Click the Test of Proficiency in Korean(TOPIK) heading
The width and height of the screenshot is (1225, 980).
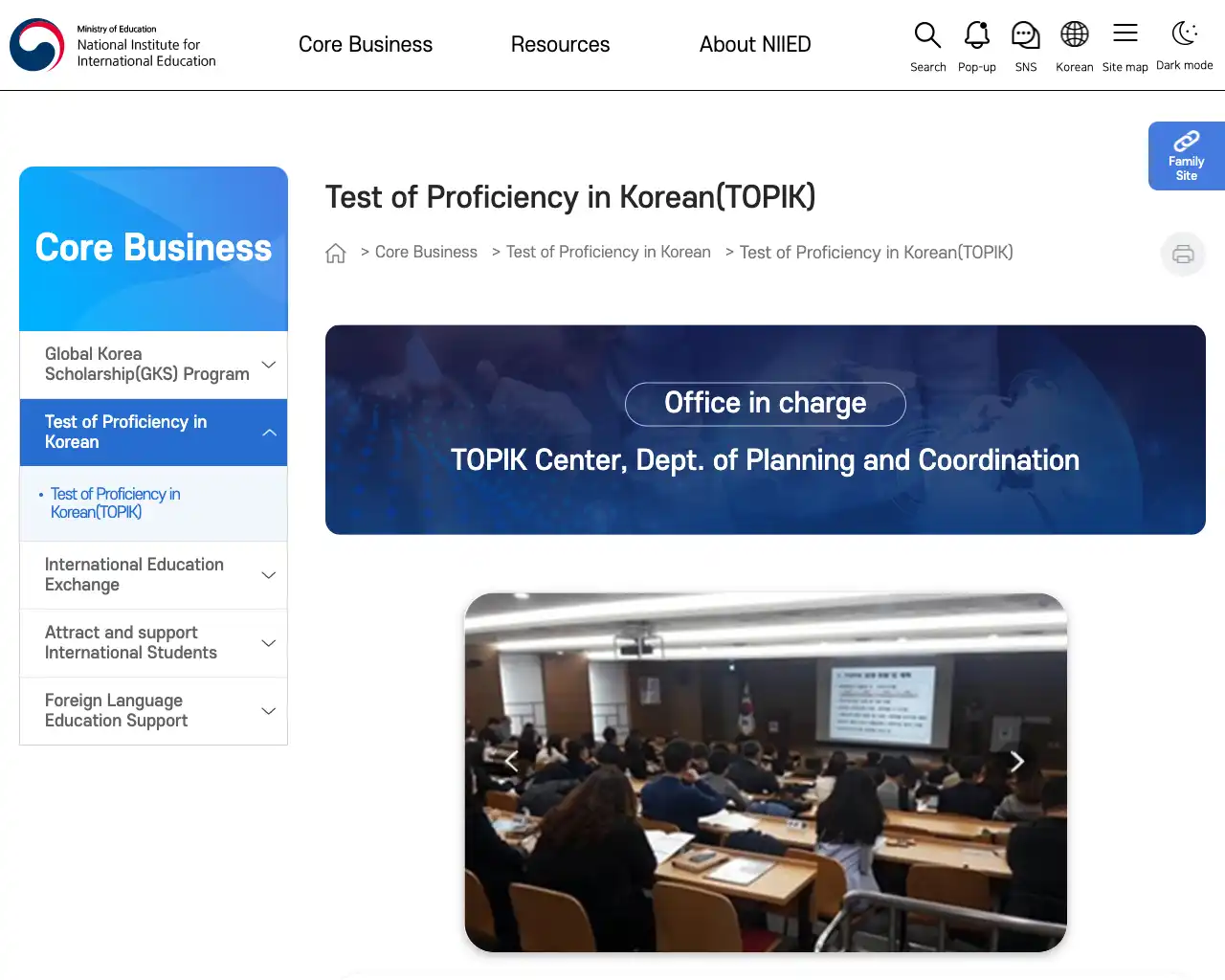570,197
